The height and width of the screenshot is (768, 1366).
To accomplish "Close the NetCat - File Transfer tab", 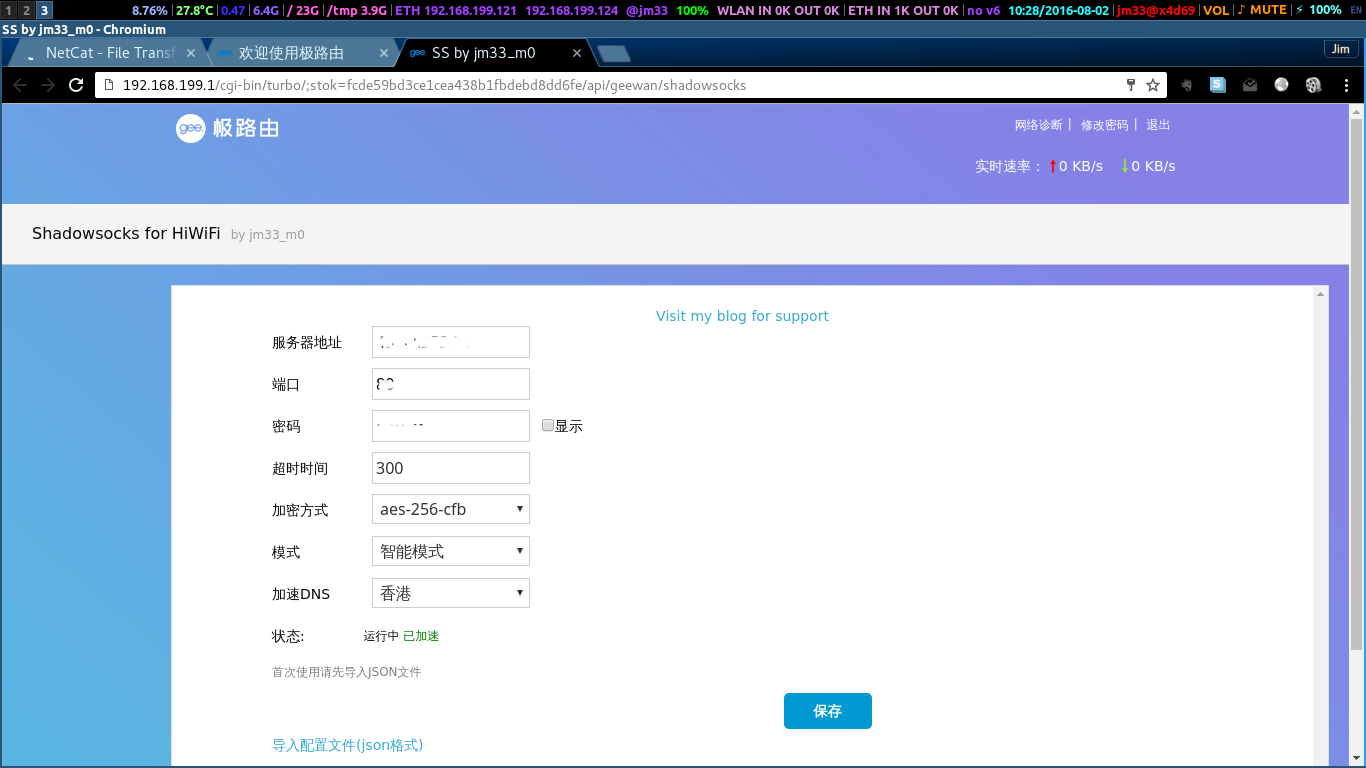I will point(189,53).
